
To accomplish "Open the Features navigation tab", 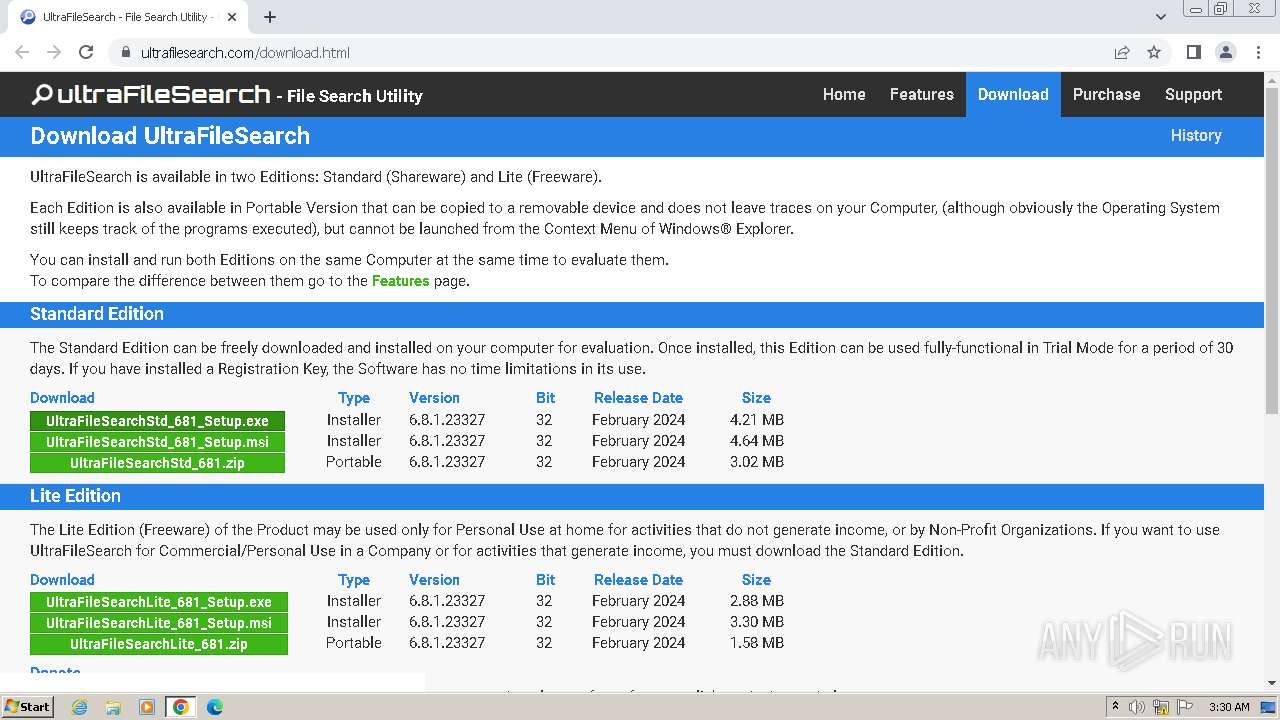I will pyautogui.click(x=921, y=94).
